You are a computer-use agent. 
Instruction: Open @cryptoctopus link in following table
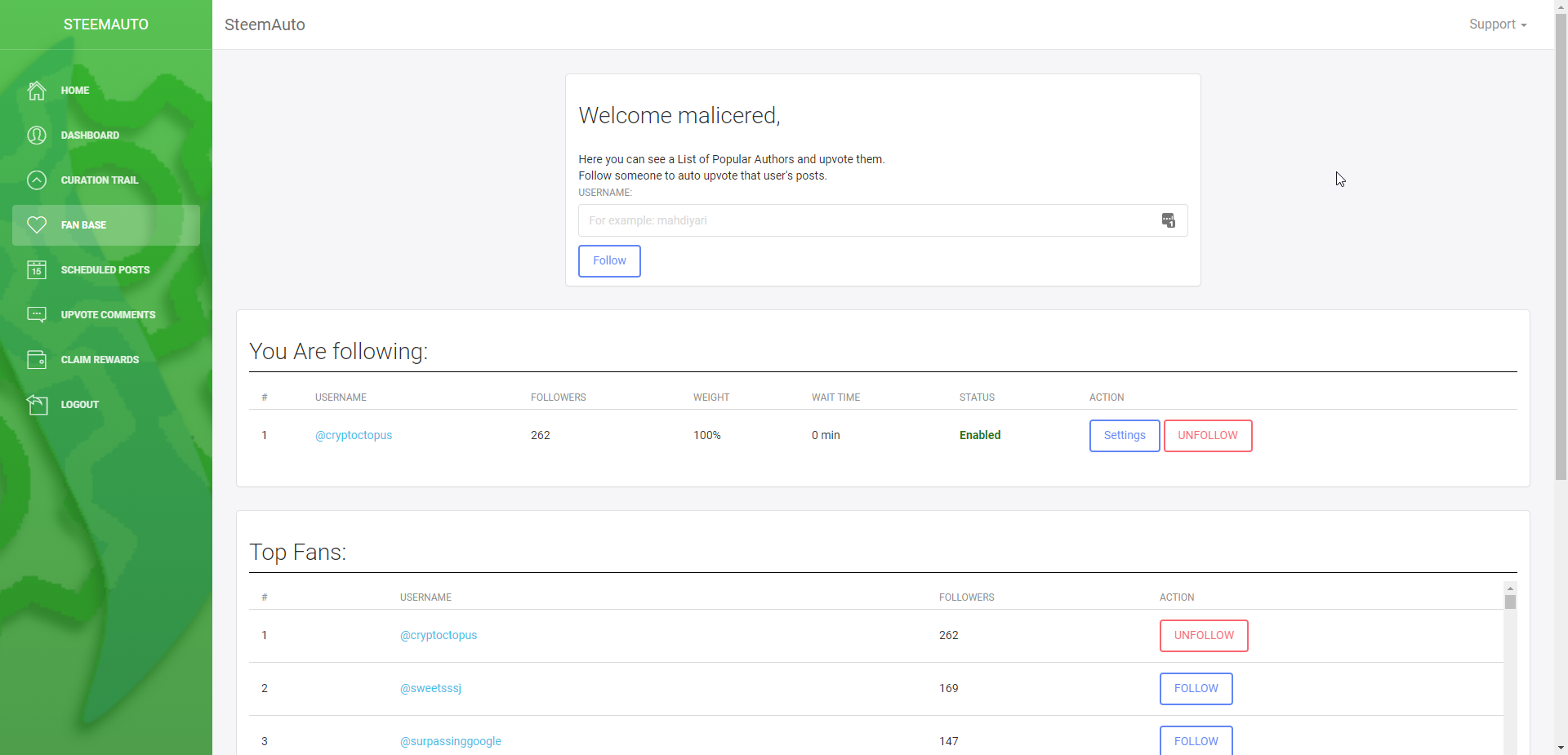click(354, 435)
